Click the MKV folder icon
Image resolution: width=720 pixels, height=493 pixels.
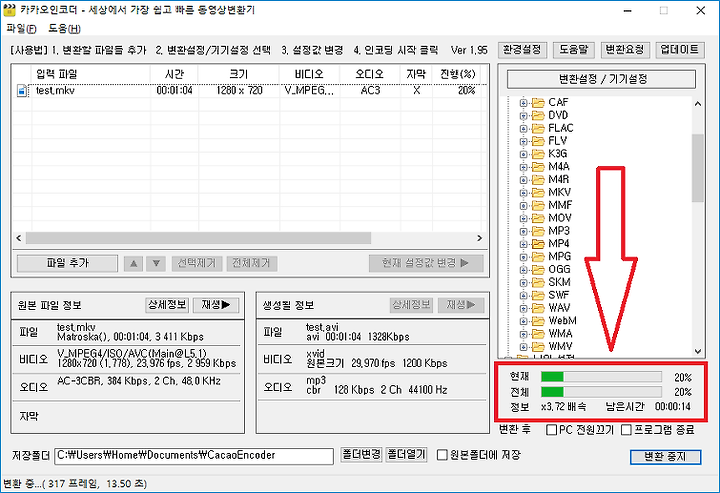pyautogui.click(x=538, y=192)
